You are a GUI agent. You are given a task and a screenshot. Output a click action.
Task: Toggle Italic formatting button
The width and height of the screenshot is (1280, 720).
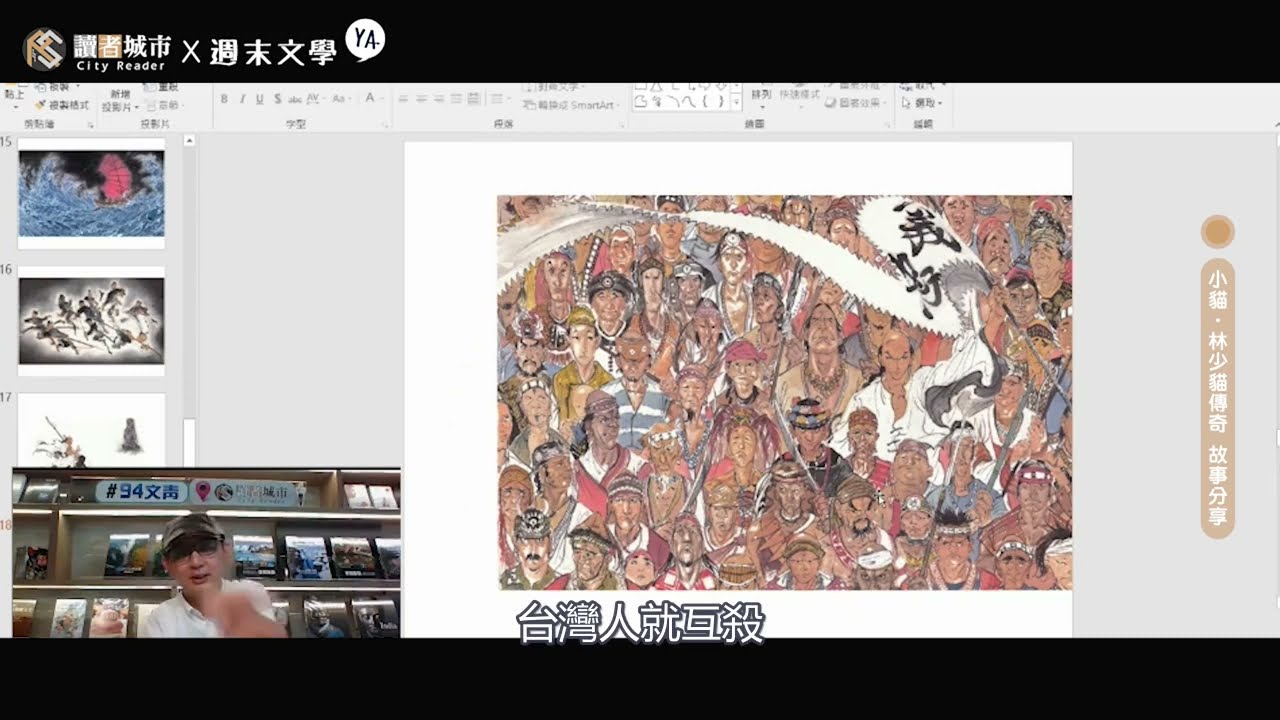242,99
